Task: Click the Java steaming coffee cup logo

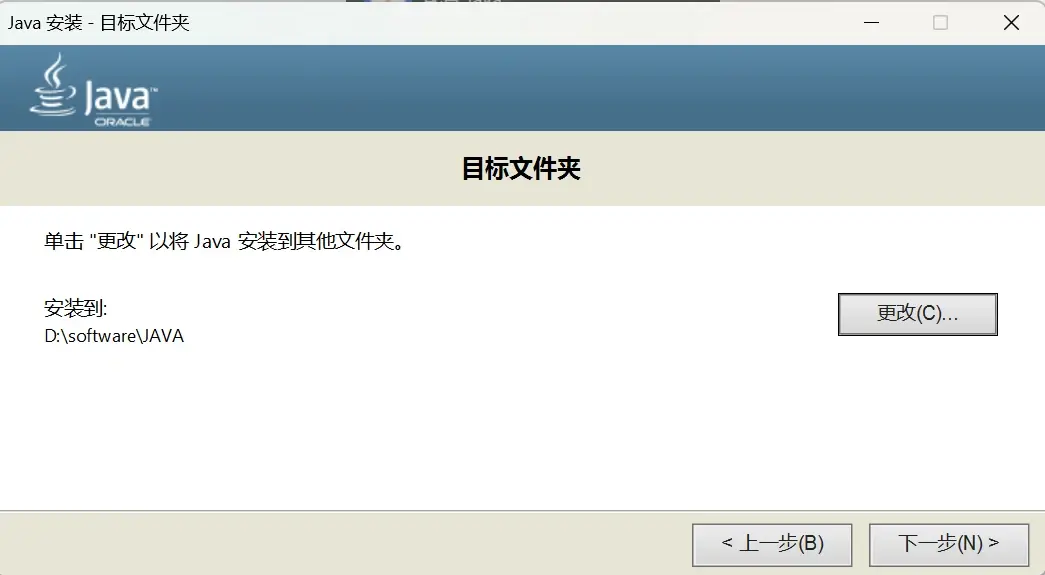Action: pos(53,85)
